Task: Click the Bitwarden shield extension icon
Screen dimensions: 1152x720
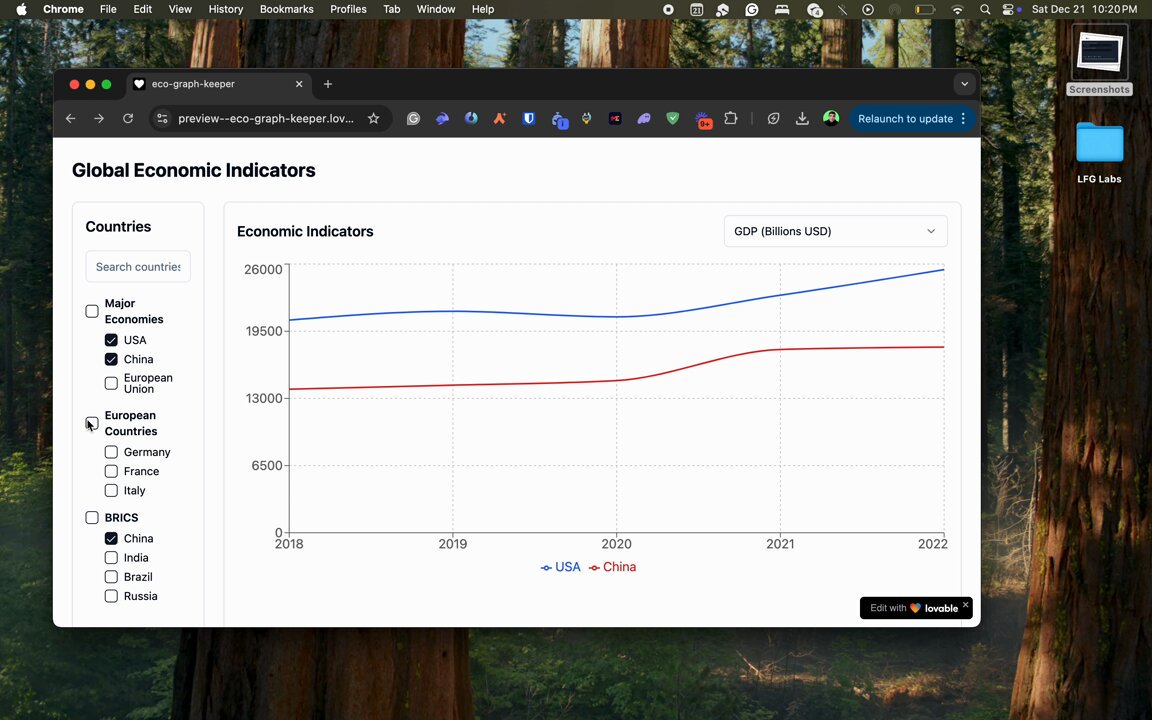Action: (x=528, y=118)
